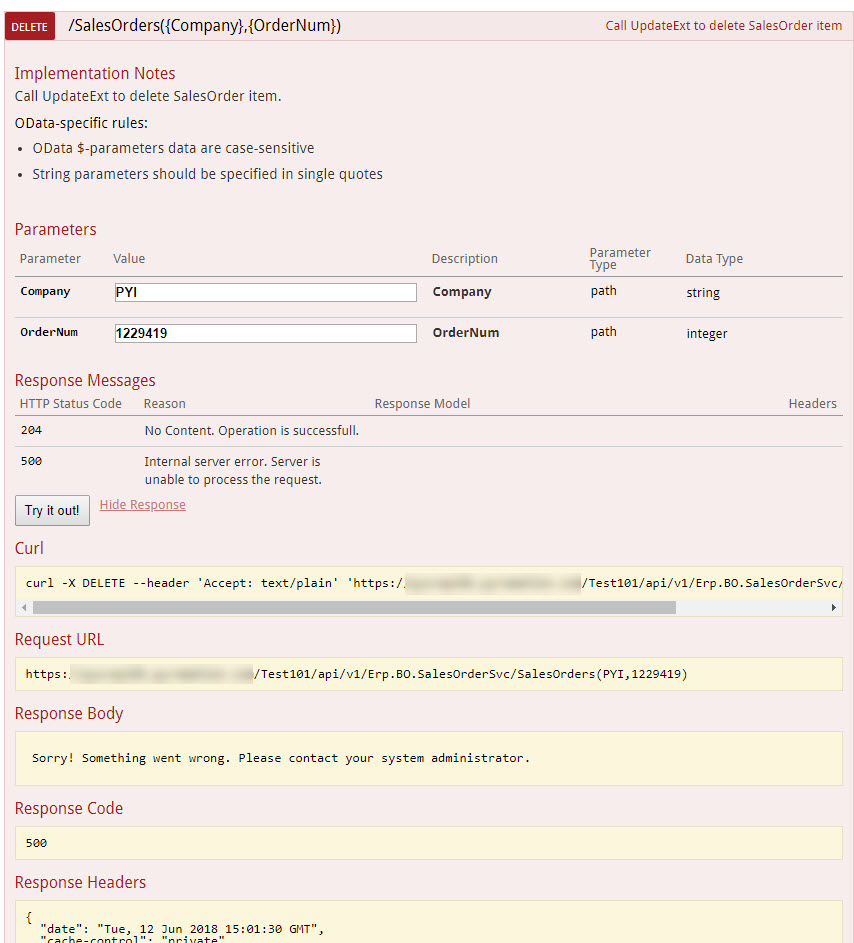Viewport: 854px width, 943px height.
Task: Click the curl -X DELETE command text
Action: coord(434,583)
